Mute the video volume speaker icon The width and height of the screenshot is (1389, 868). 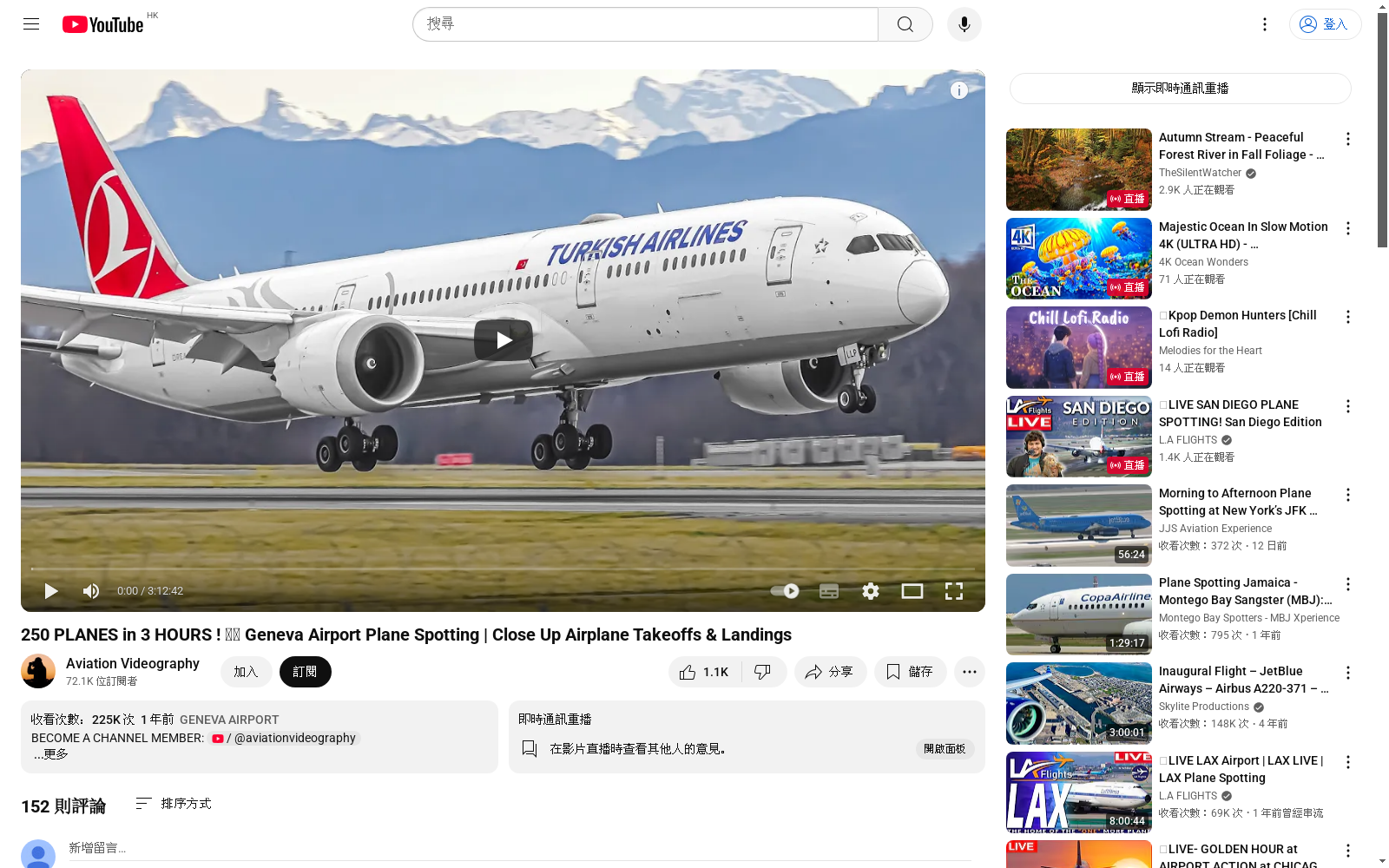91,591
